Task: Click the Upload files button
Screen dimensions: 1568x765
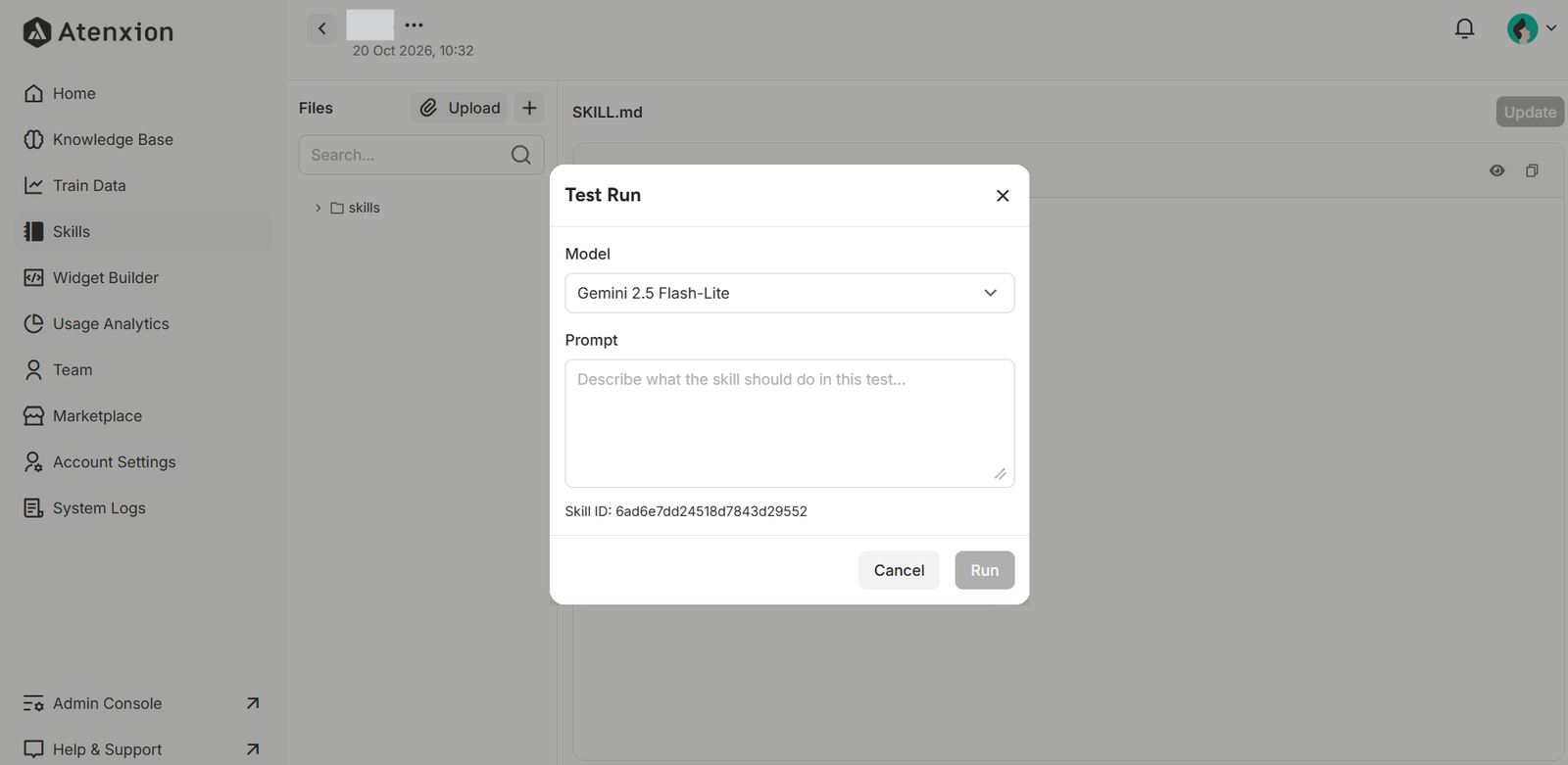Action: [x=459, y=108]
